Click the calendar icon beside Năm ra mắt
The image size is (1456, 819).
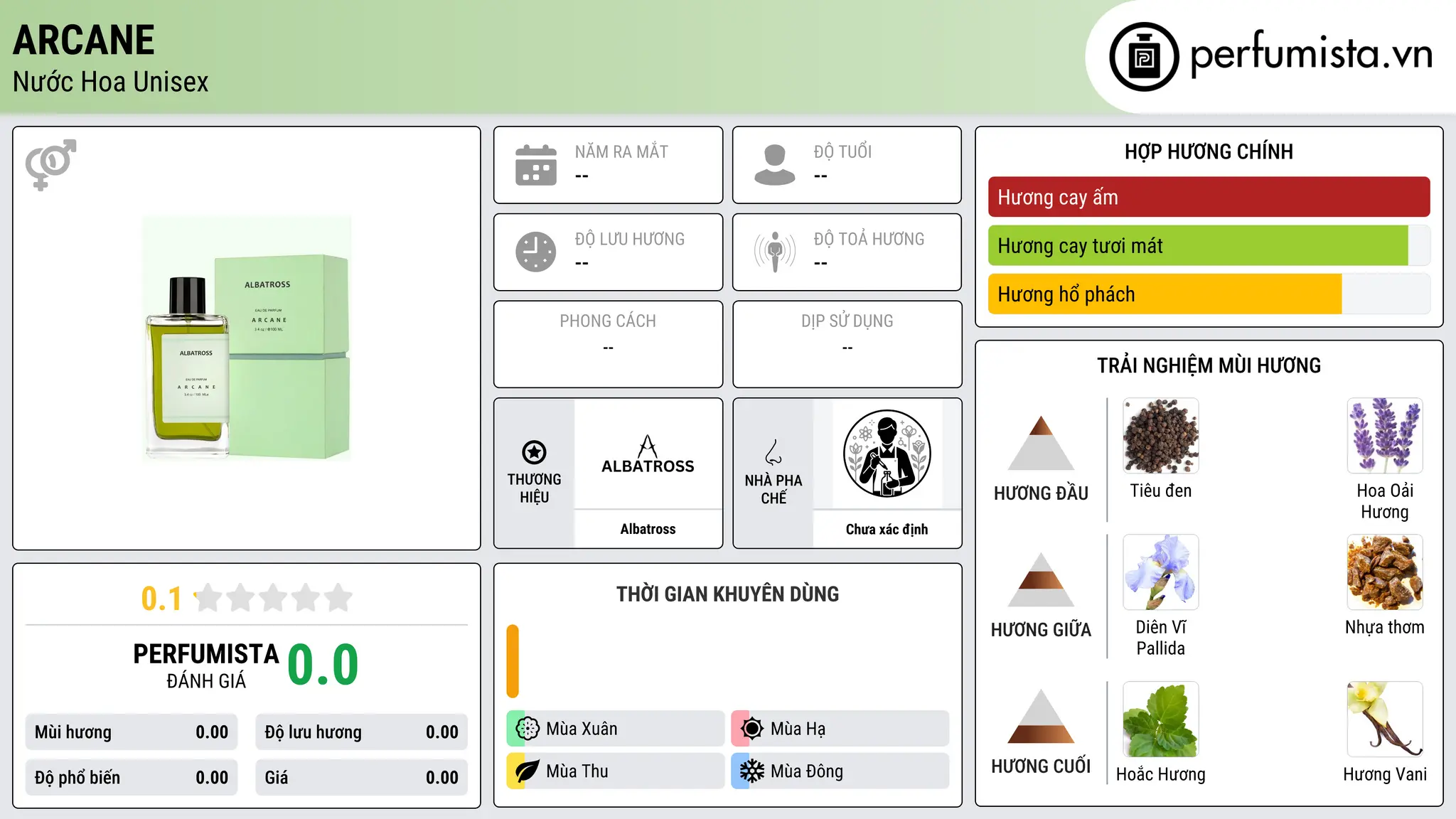pos(536,165)
